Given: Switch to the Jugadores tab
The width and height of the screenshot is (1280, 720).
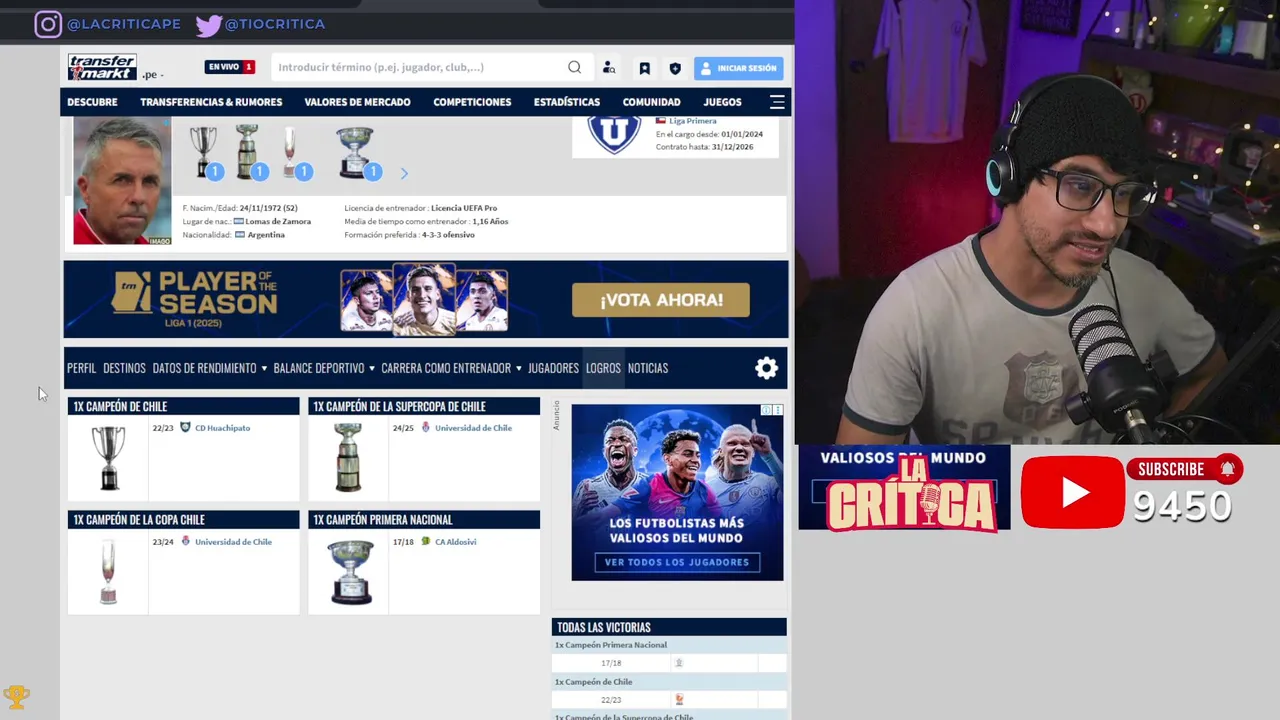Looking at the screenshot, I should (x=553, y=368).
